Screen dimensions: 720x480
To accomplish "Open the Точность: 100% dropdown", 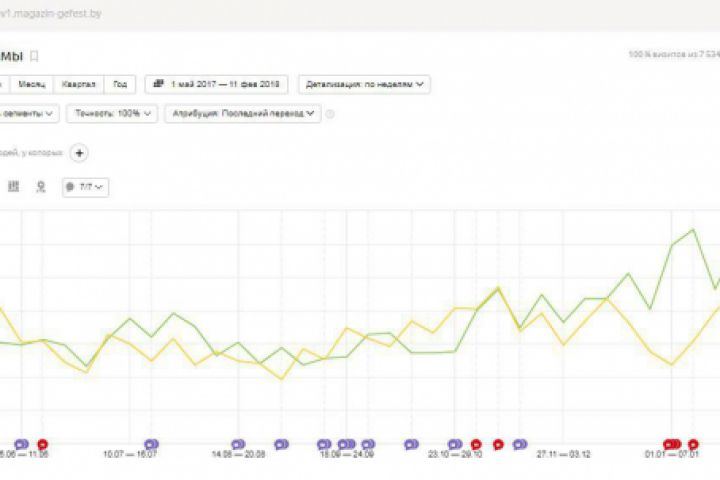I will (112, 113).
